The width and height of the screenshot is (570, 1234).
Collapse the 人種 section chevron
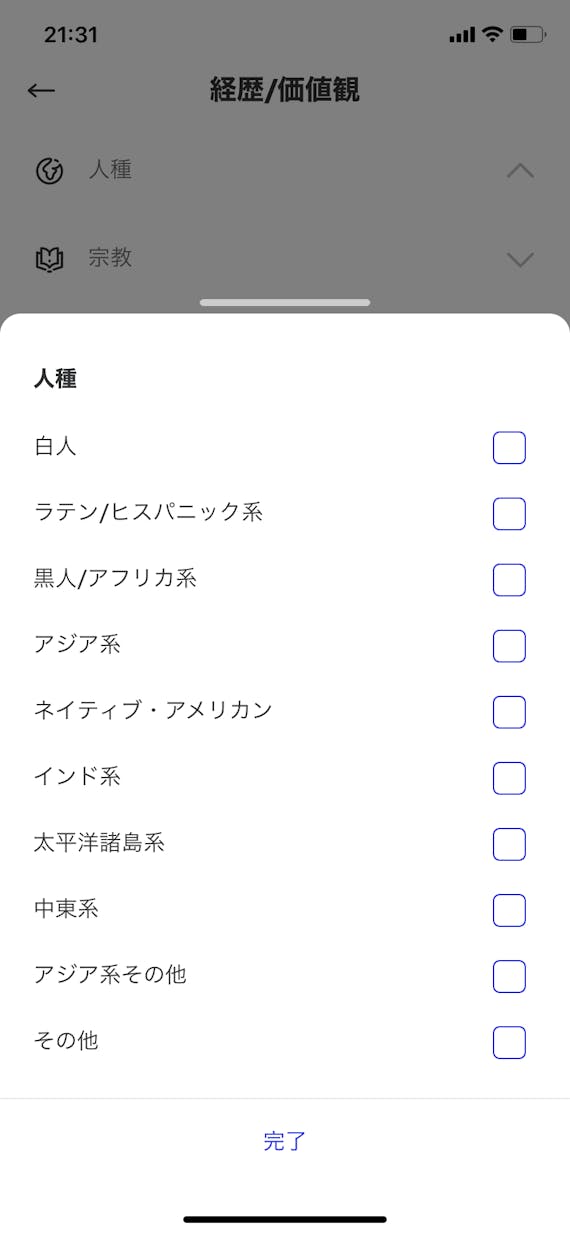click(x=520, y=171)
